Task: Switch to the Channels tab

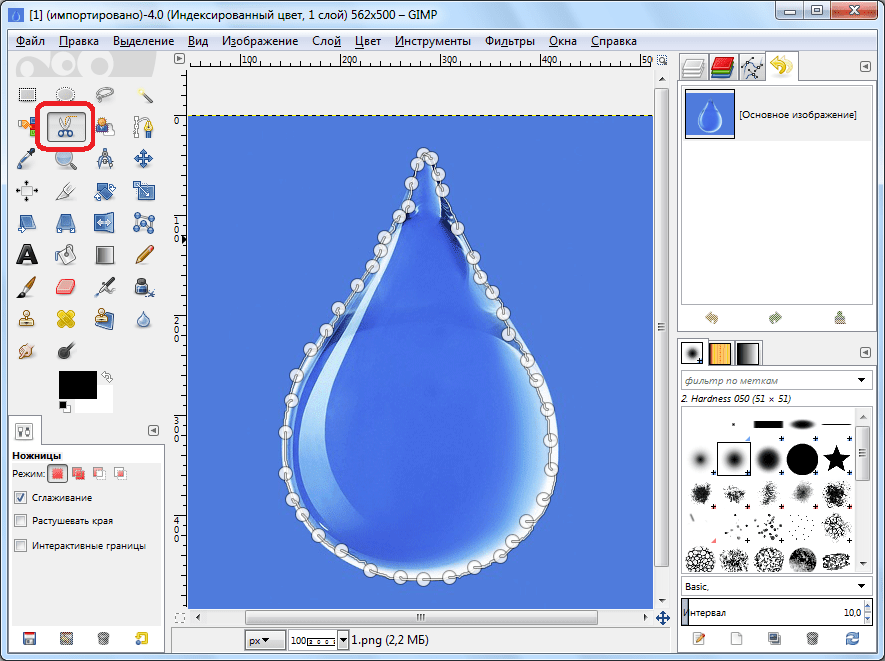Action: point(722,67)
